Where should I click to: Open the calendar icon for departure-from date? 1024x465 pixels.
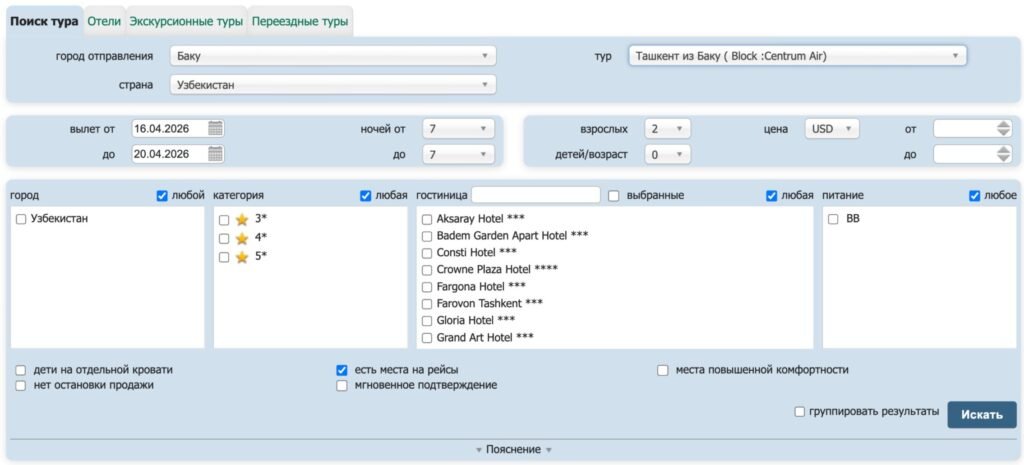tap(216, 128)
